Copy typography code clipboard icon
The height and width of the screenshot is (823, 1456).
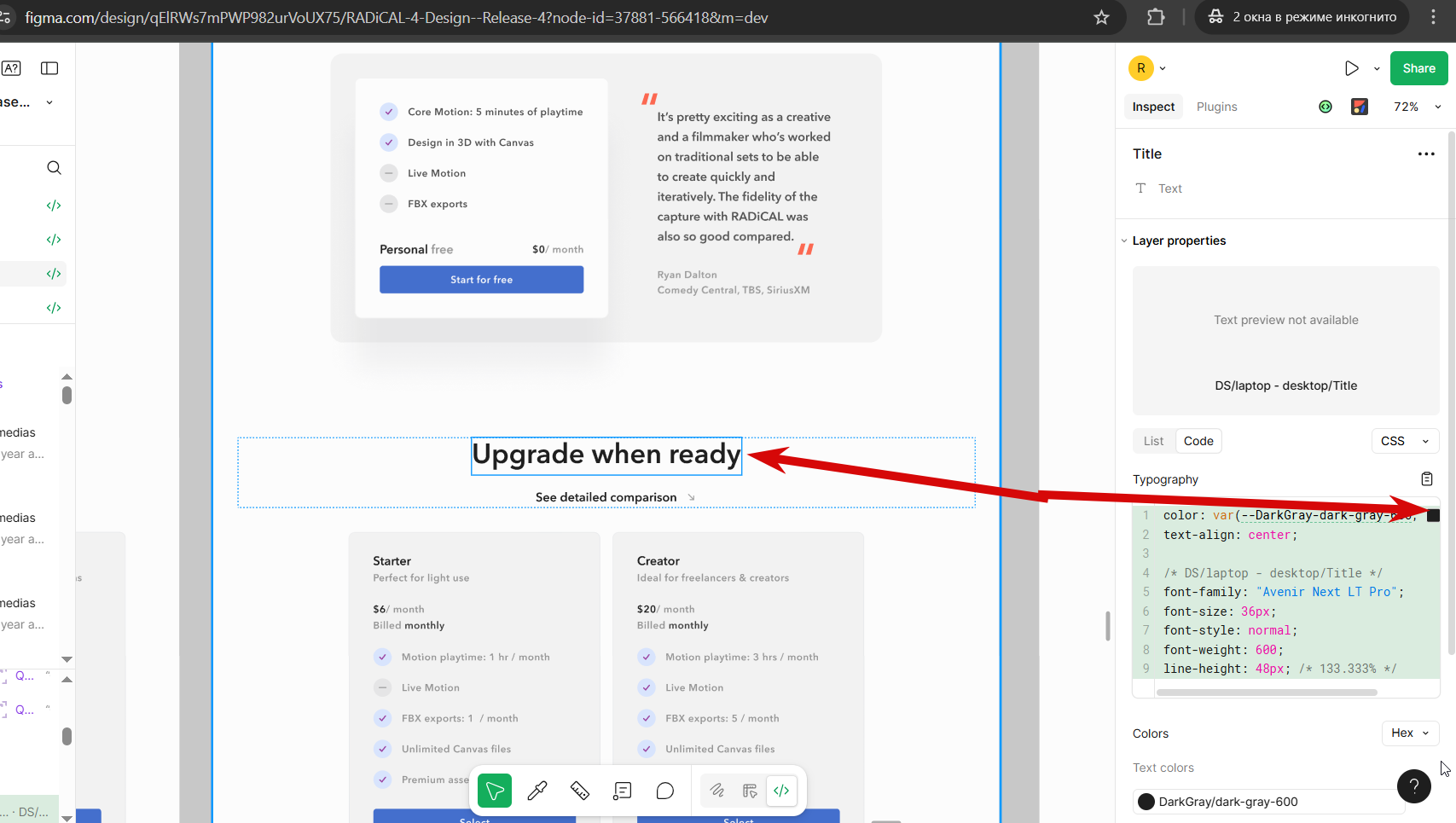tap(1427, 479)
